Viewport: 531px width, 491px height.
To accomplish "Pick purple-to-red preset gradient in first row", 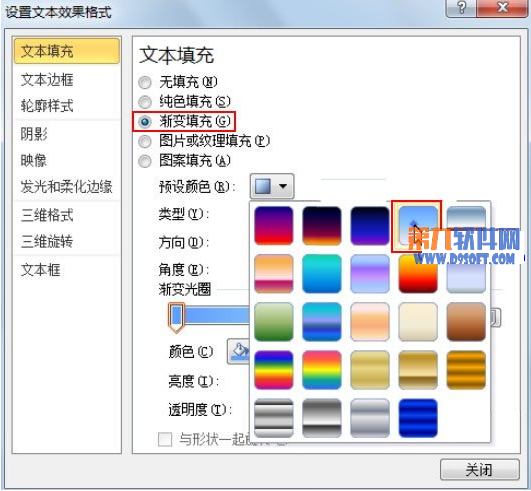I will pyautogui.click(x=274, y=226).
